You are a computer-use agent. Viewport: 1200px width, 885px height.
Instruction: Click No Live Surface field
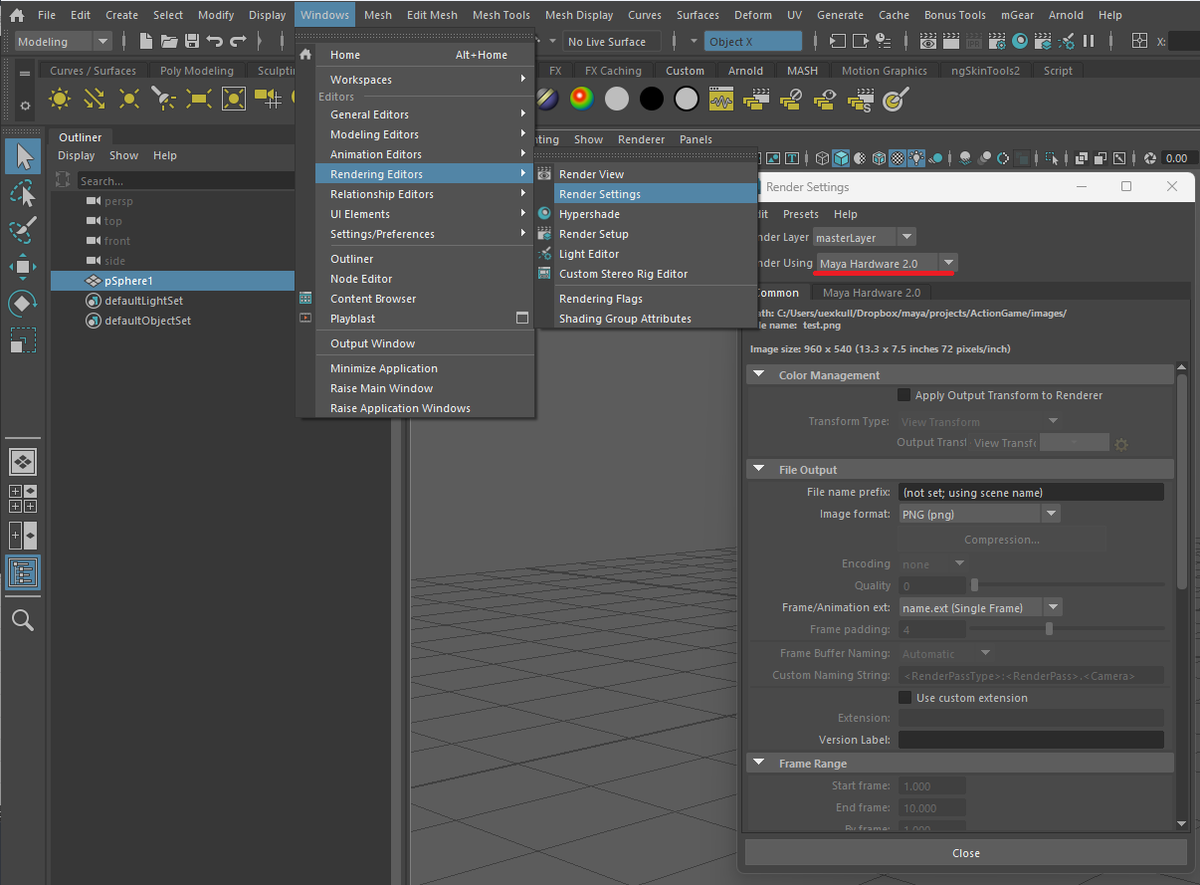pyautogui.click(x=611, y=41)
